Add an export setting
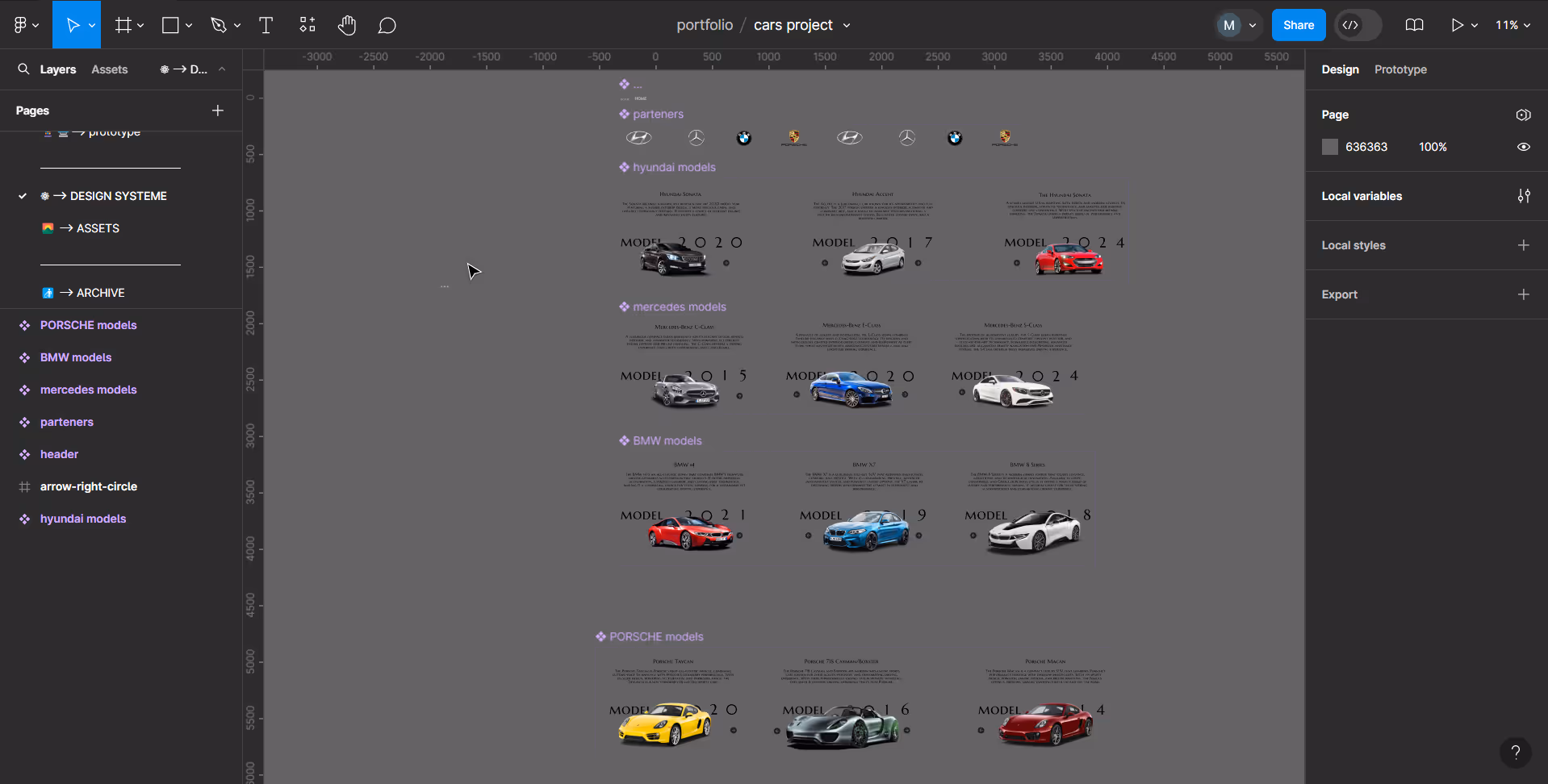Image resolution: width=1548 pixels, height=784 pixels. (x=1523, y=294)
